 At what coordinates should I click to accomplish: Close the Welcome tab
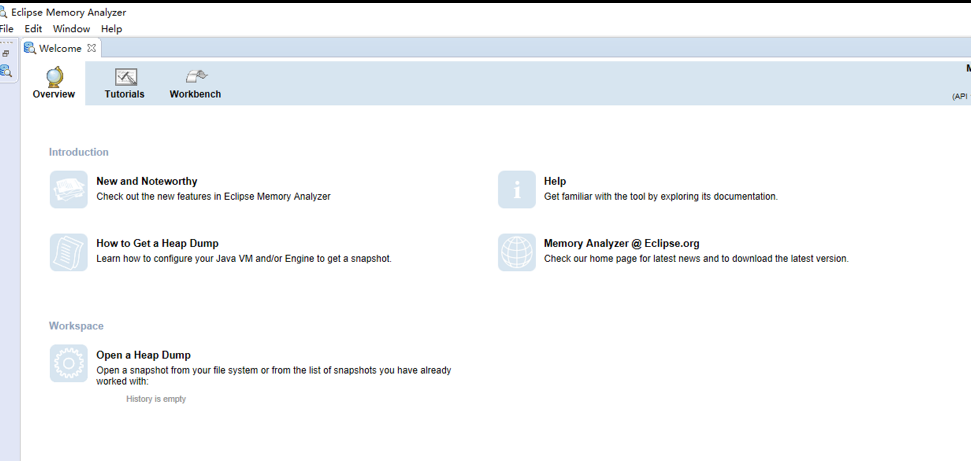pos(91,48)
